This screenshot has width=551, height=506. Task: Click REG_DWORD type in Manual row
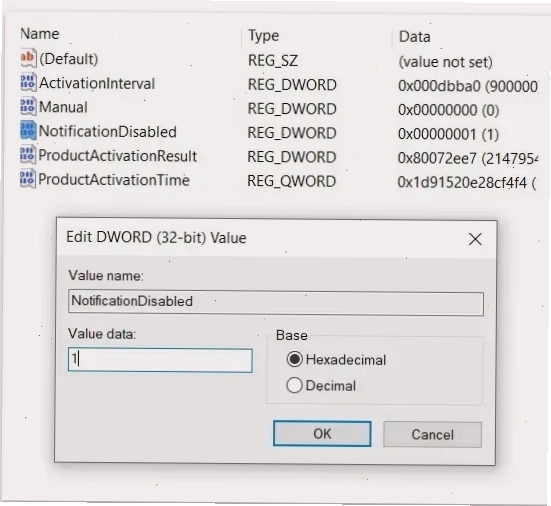[x=292, y=109]
